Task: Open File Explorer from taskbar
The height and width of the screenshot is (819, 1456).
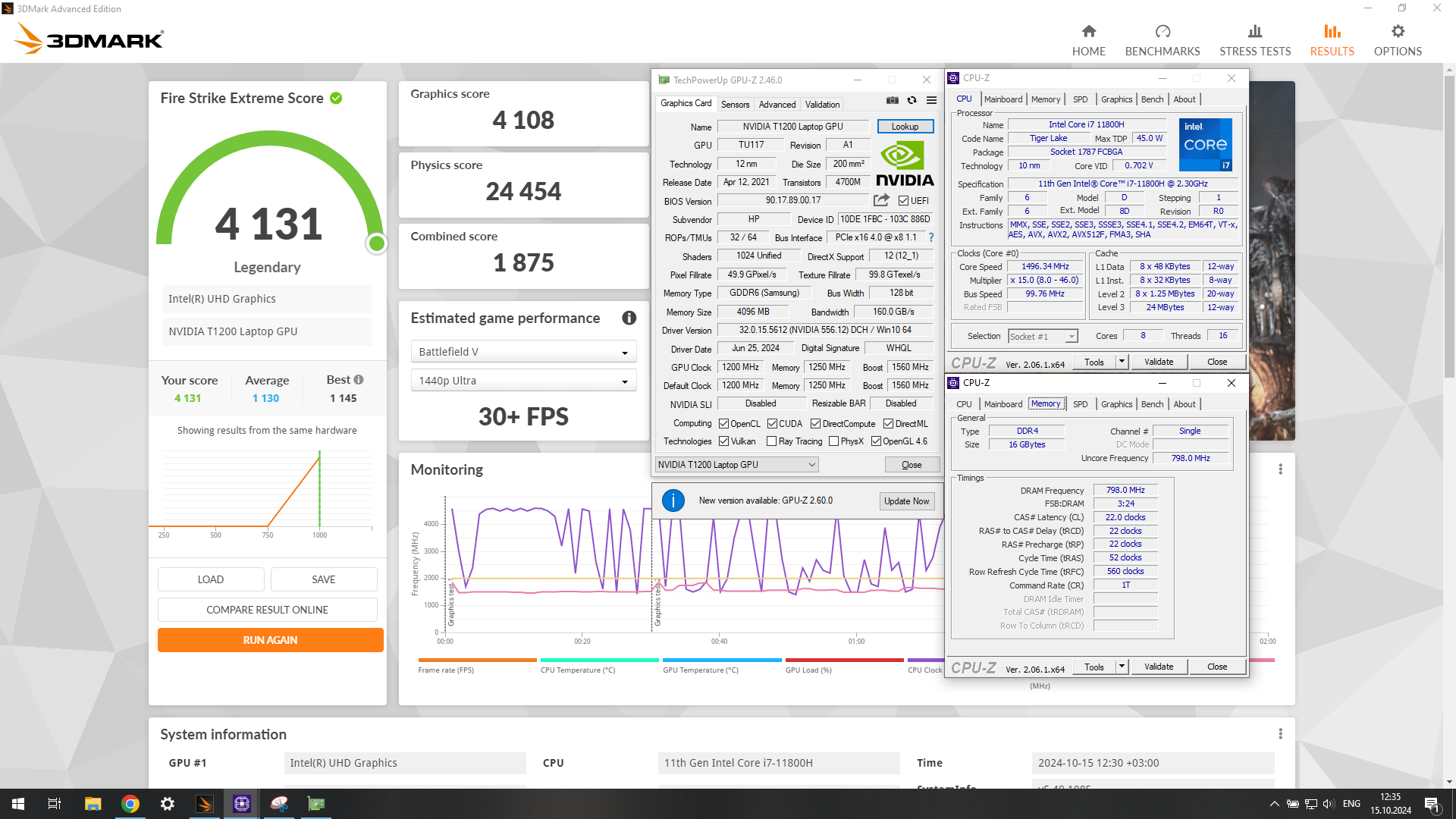Action: pyautogui.click(x=93, y=804)
